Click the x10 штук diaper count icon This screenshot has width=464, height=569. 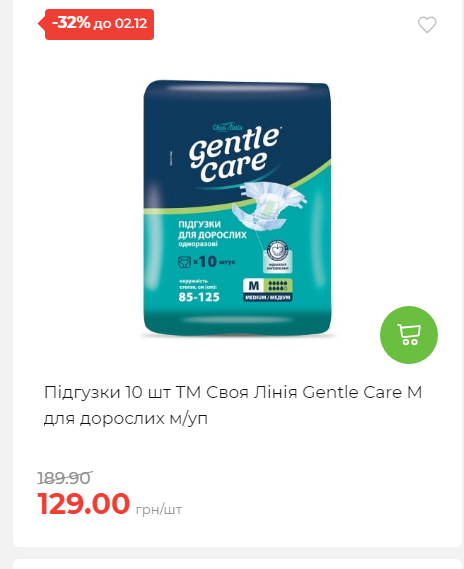(206, 261)
